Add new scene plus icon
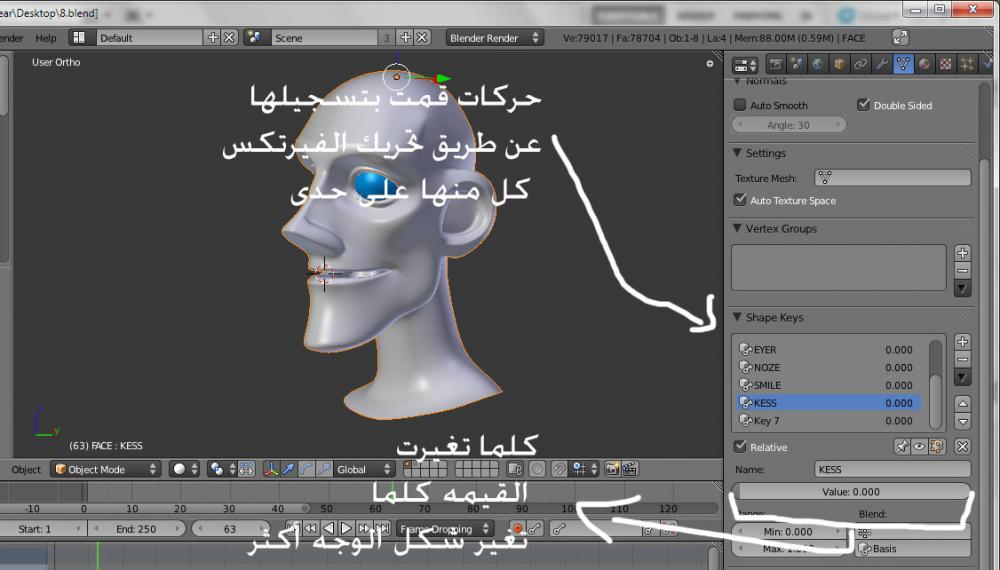This screenshot has width=1000, height=570. [405, 38]
